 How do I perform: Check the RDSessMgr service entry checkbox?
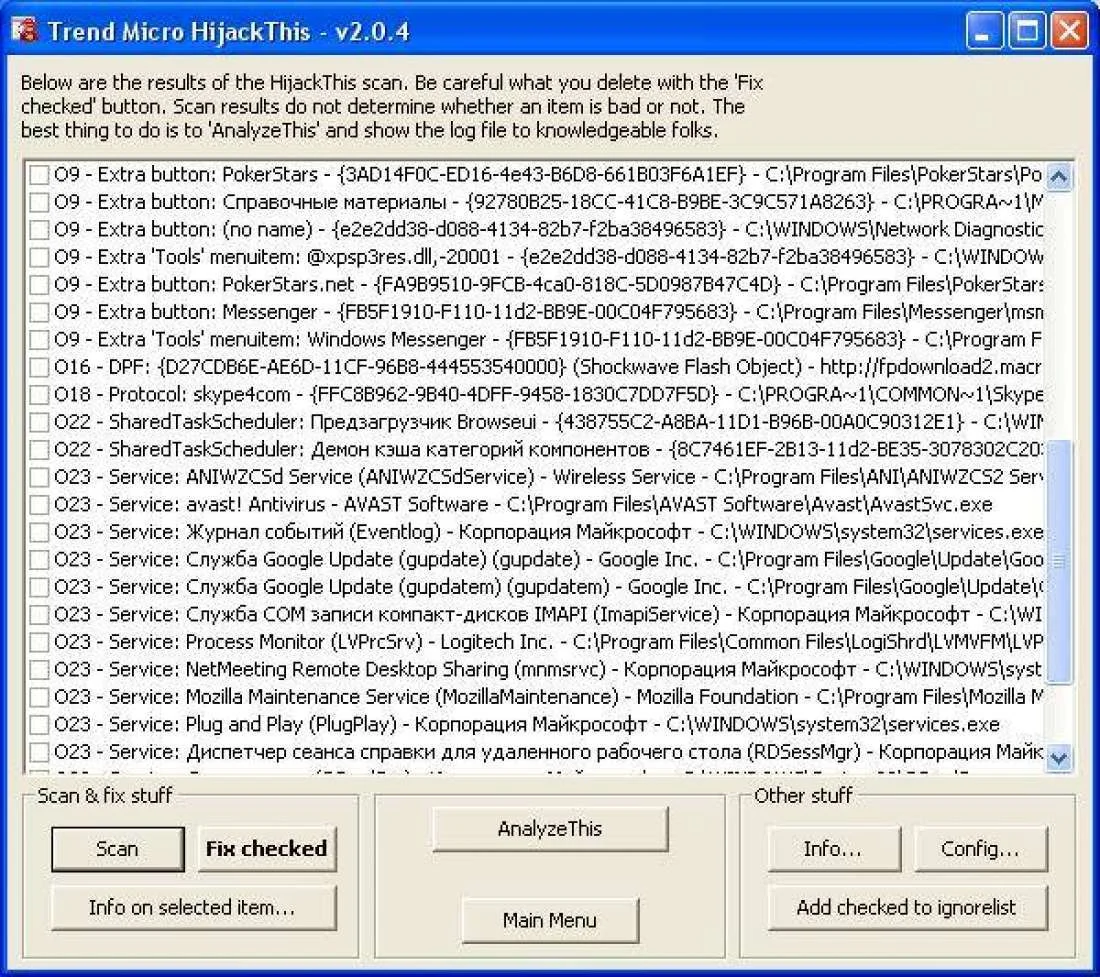(39, 752)
